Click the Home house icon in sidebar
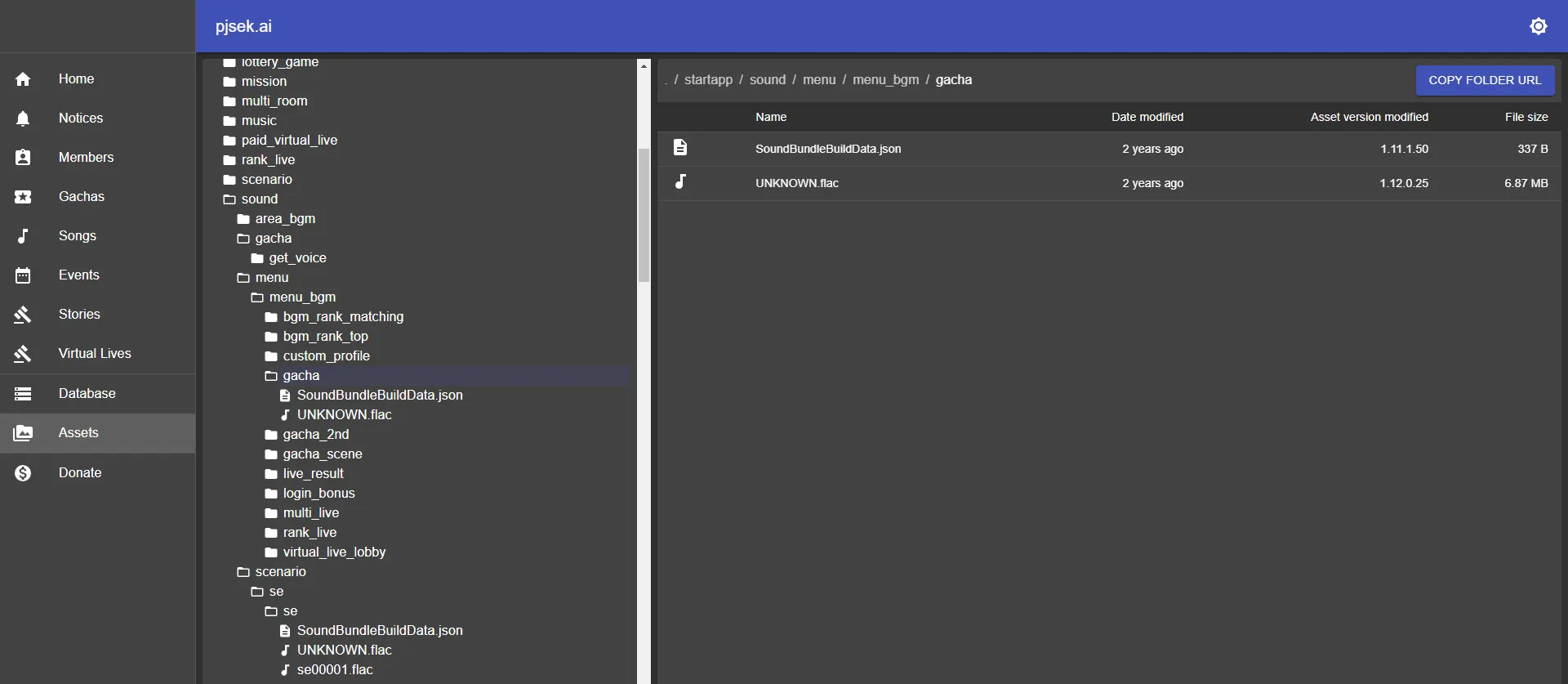 pos(23,79)
